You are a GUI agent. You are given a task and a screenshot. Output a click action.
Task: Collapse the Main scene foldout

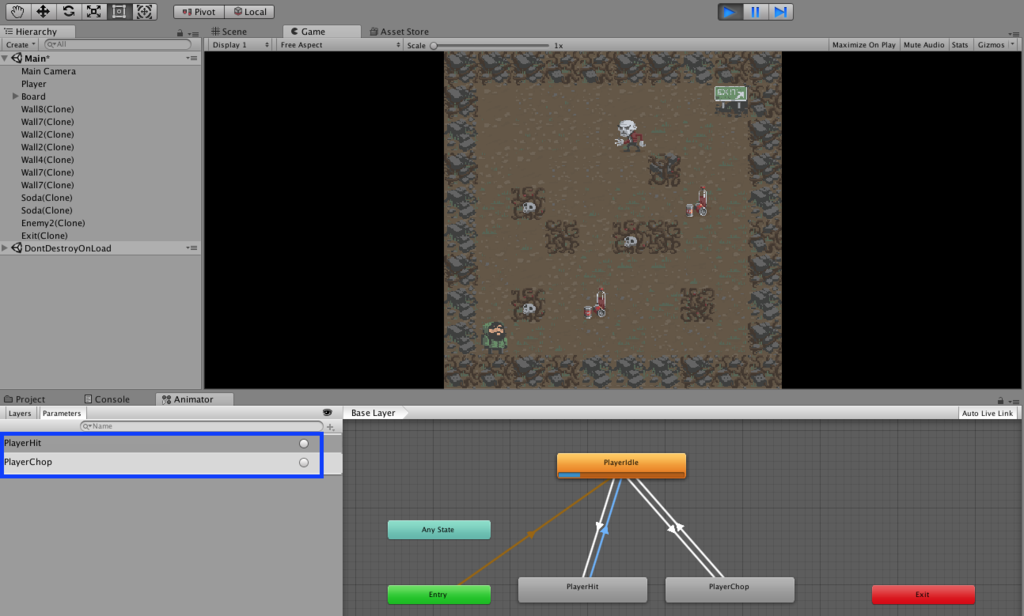(5, 58)
